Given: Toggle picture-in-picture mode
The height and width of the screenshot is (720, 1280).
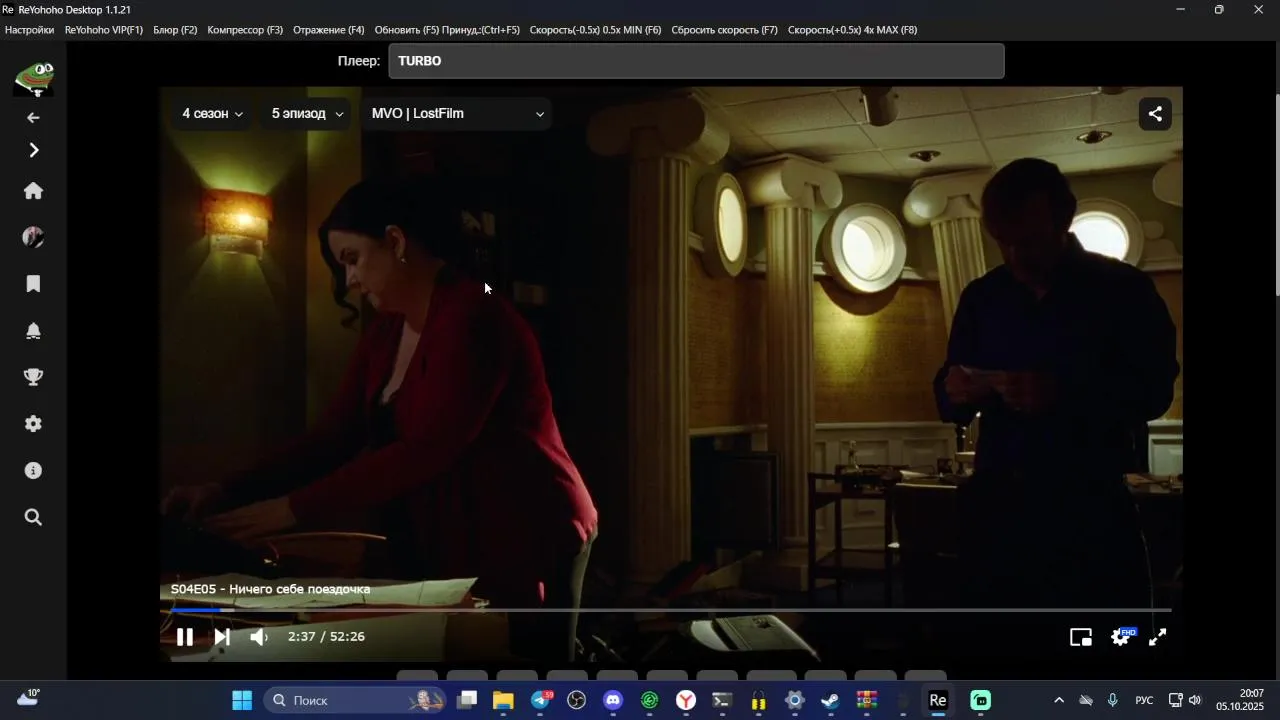Looking at the screenshot, I should pos(1081,637).
